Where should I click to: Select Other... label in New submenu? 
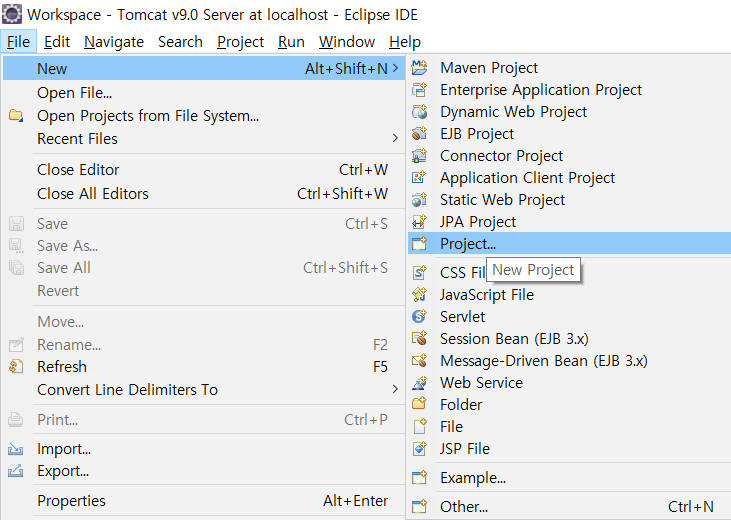464,506
